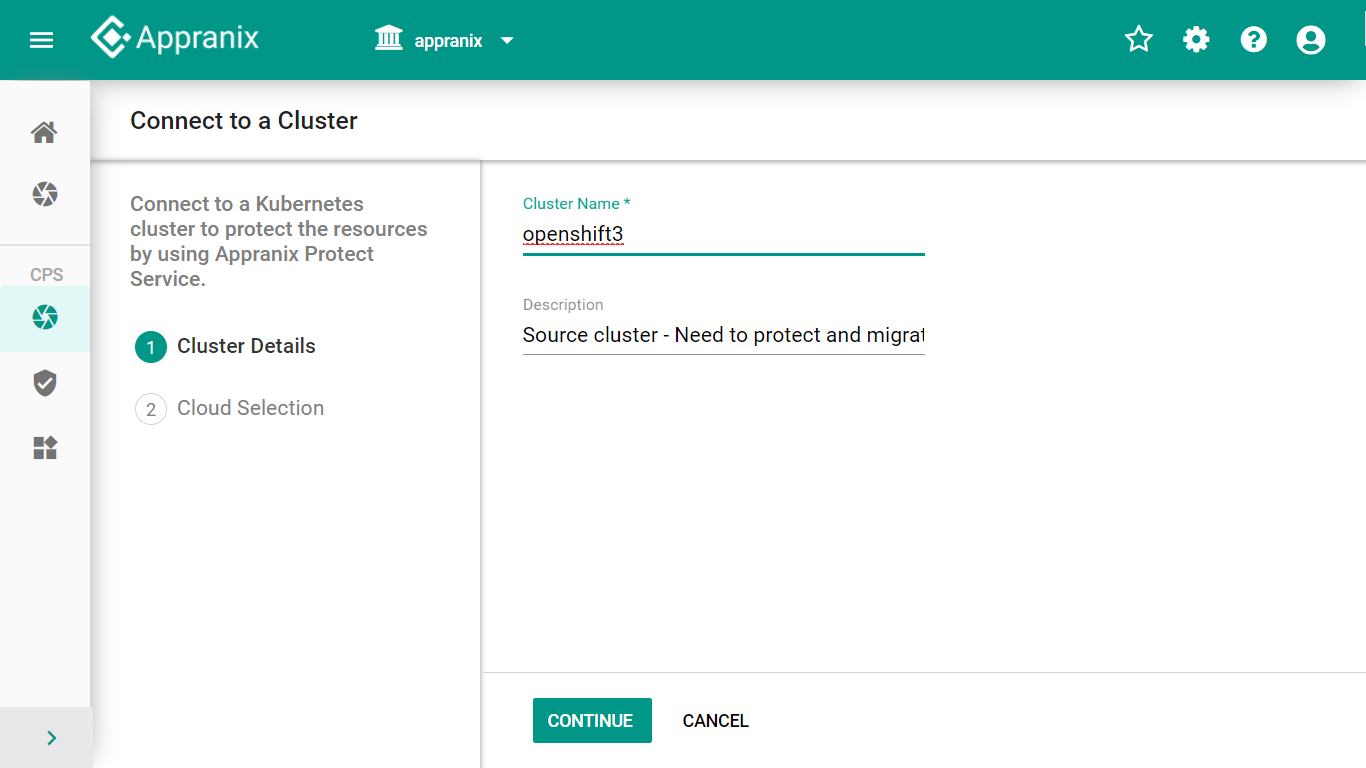The image size is (1366, 768).
Task: Select the highlighted CPS aperture icon
Action: coord(44,318)
